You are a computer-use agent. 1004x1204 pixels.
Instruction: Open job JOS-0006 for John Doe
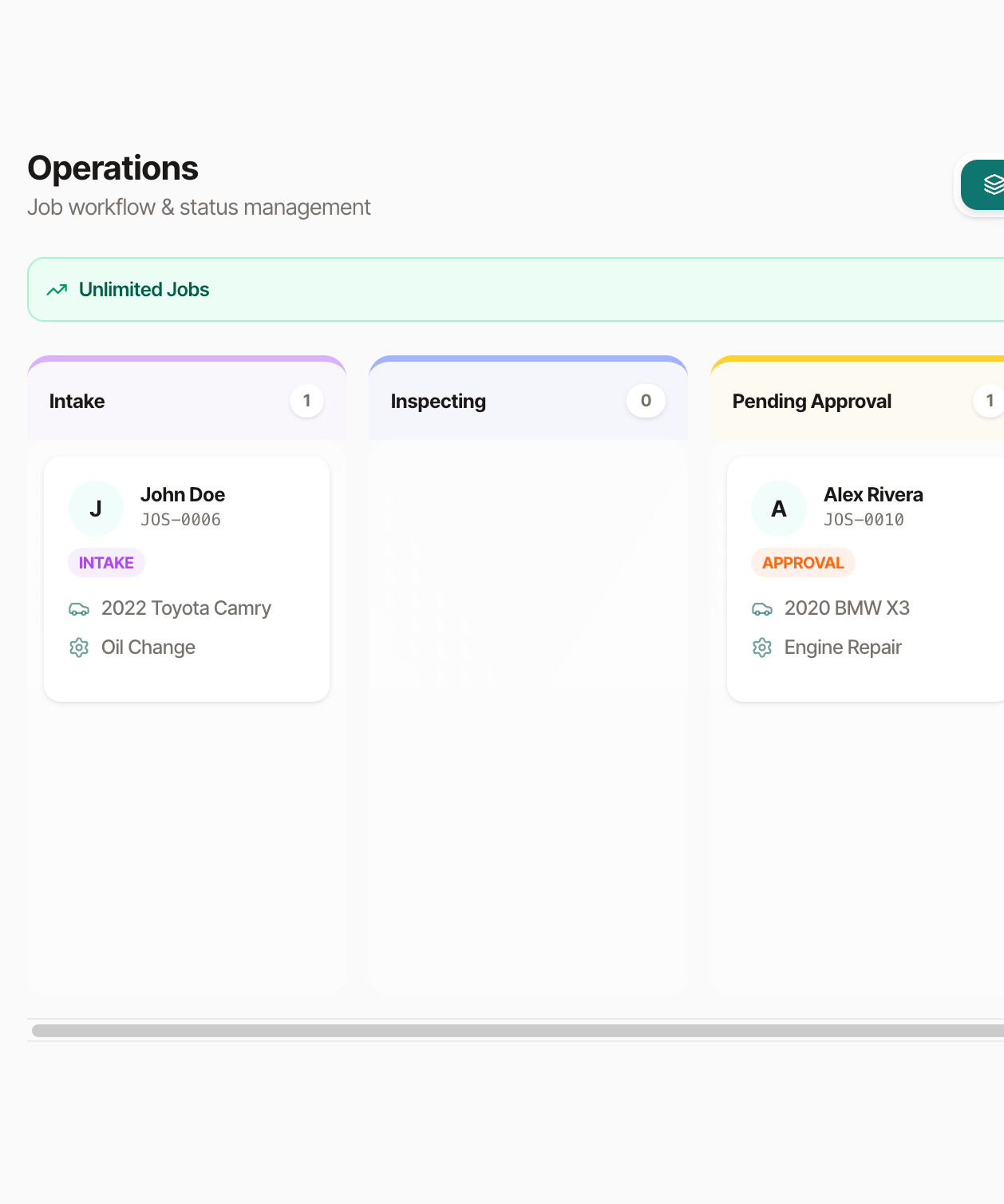(x=187, y=580)
